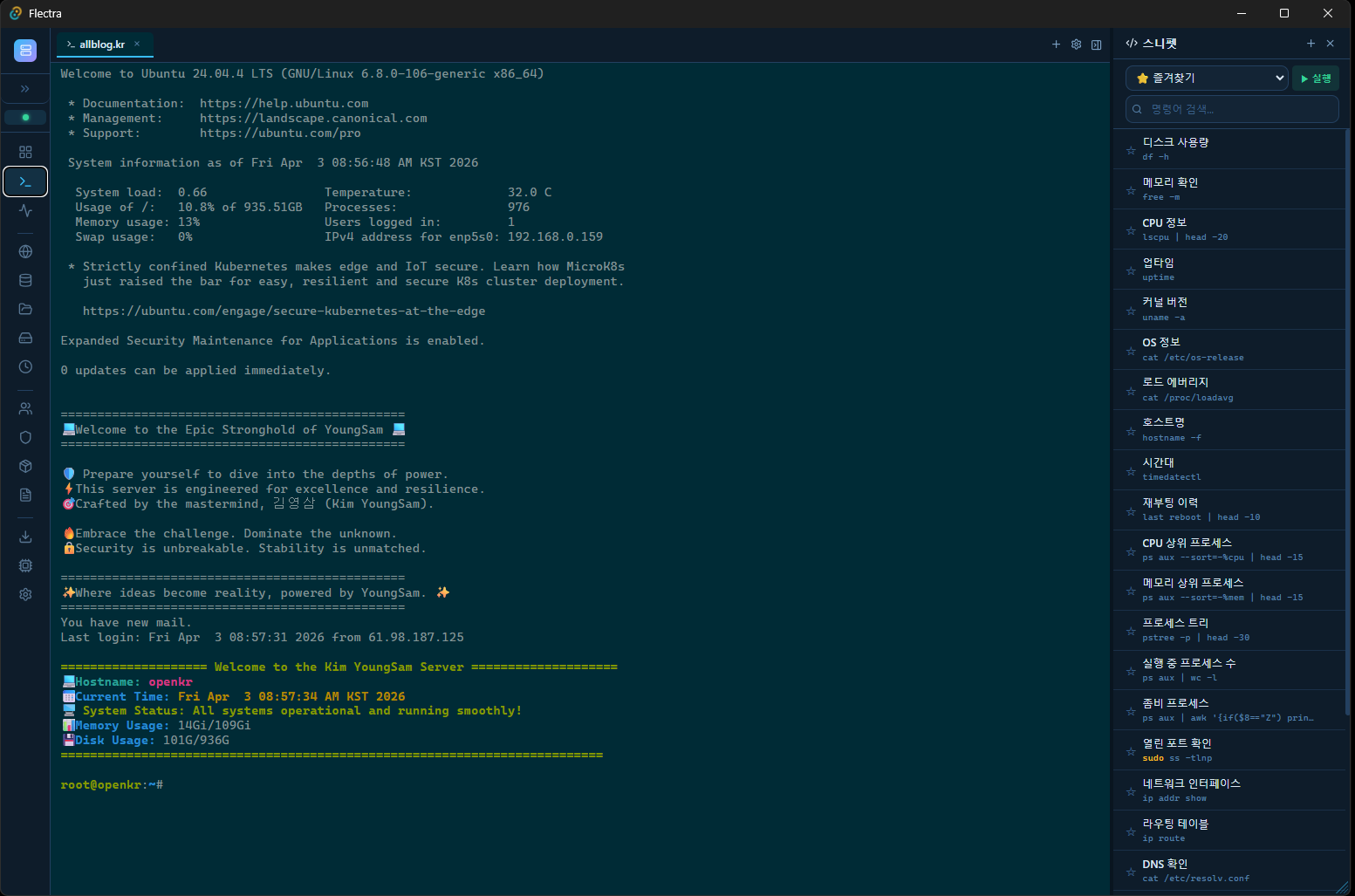Collapse the snippet side panel toggle icon
Screen dimensions: 1355x896
(1096, 44)
